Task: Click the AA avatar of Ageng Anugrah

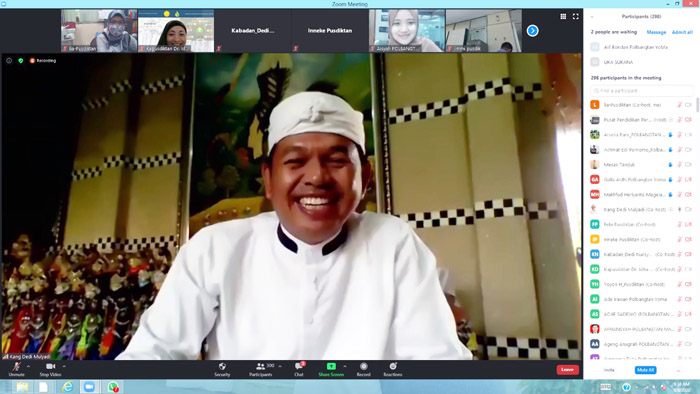Action: tap(595, 344)
